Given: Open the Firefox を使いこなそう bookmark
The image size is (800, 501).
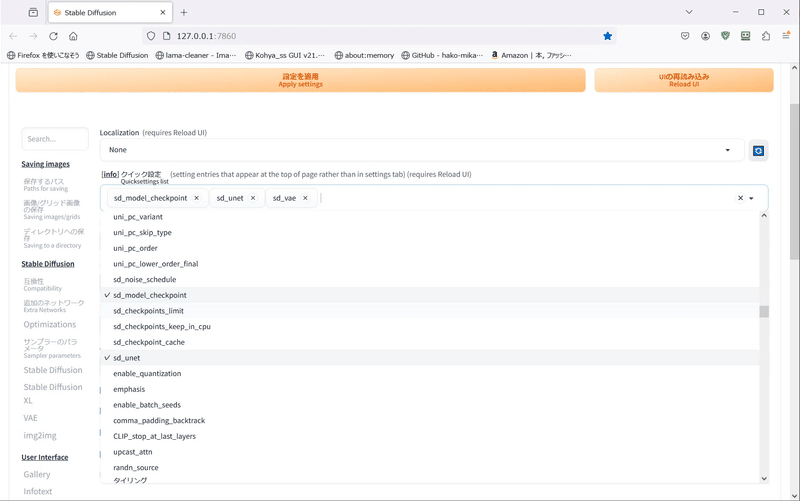Looking at the screenshot, I should 43,55.
